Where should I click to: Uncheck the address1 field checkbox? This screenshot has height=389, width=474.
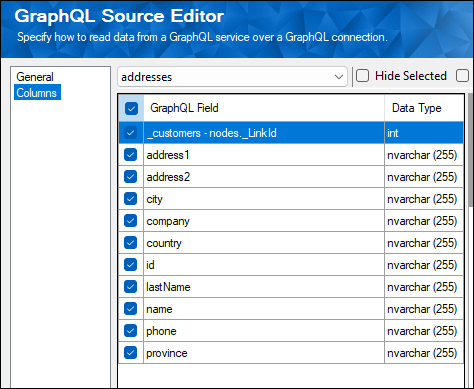pyautogui.click(x=130, y=155)
